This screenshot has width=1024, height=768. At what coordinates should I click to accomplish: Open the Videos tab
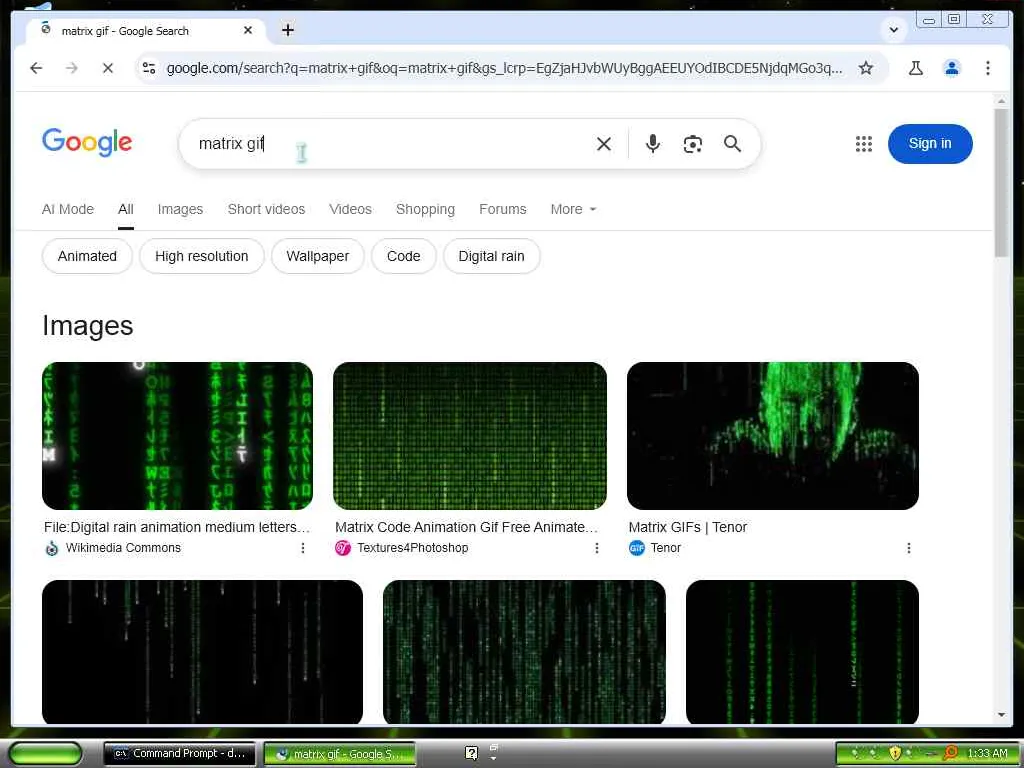click(350, 209)
